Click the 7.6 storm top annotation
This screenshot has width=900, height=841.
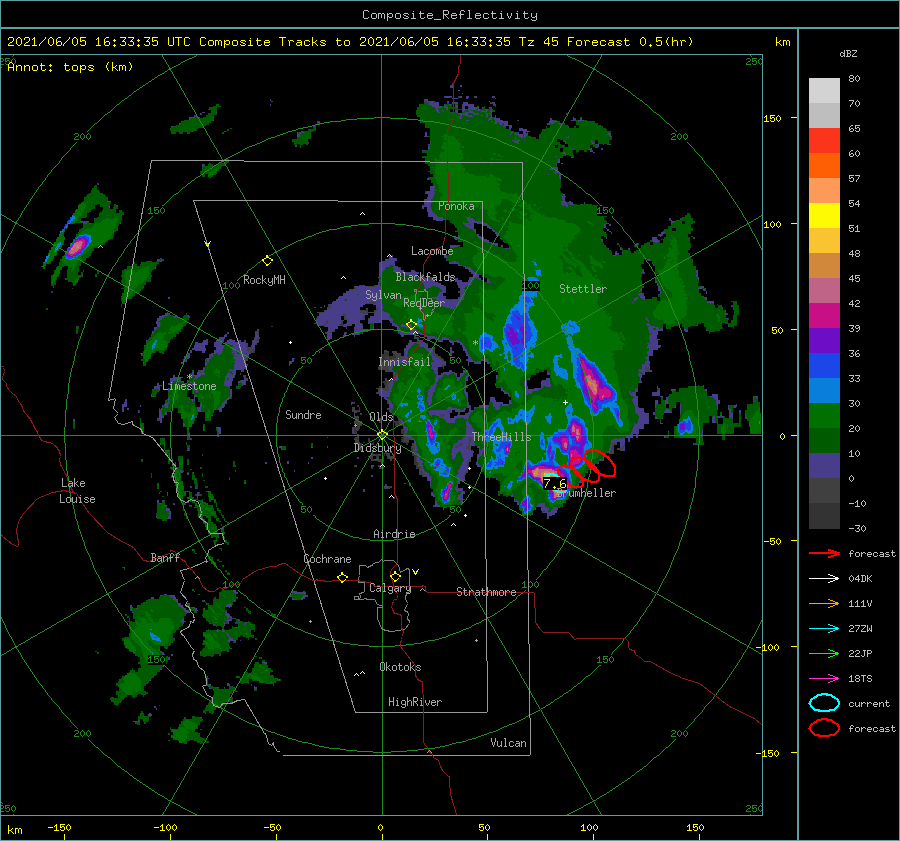555,483
